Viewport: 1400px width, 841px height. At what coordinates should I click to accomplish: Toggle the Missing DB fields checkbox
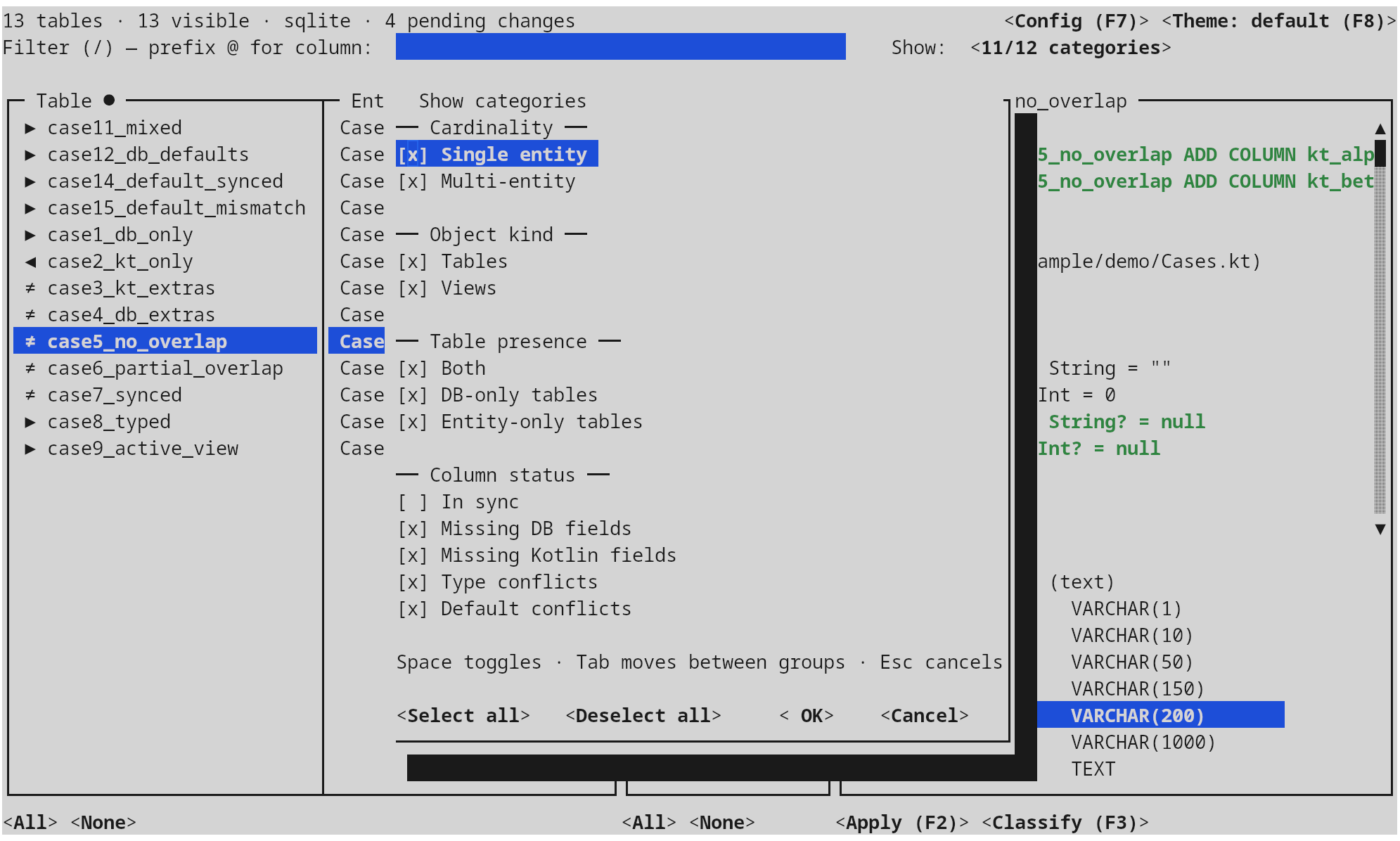[x=413, y=529]
